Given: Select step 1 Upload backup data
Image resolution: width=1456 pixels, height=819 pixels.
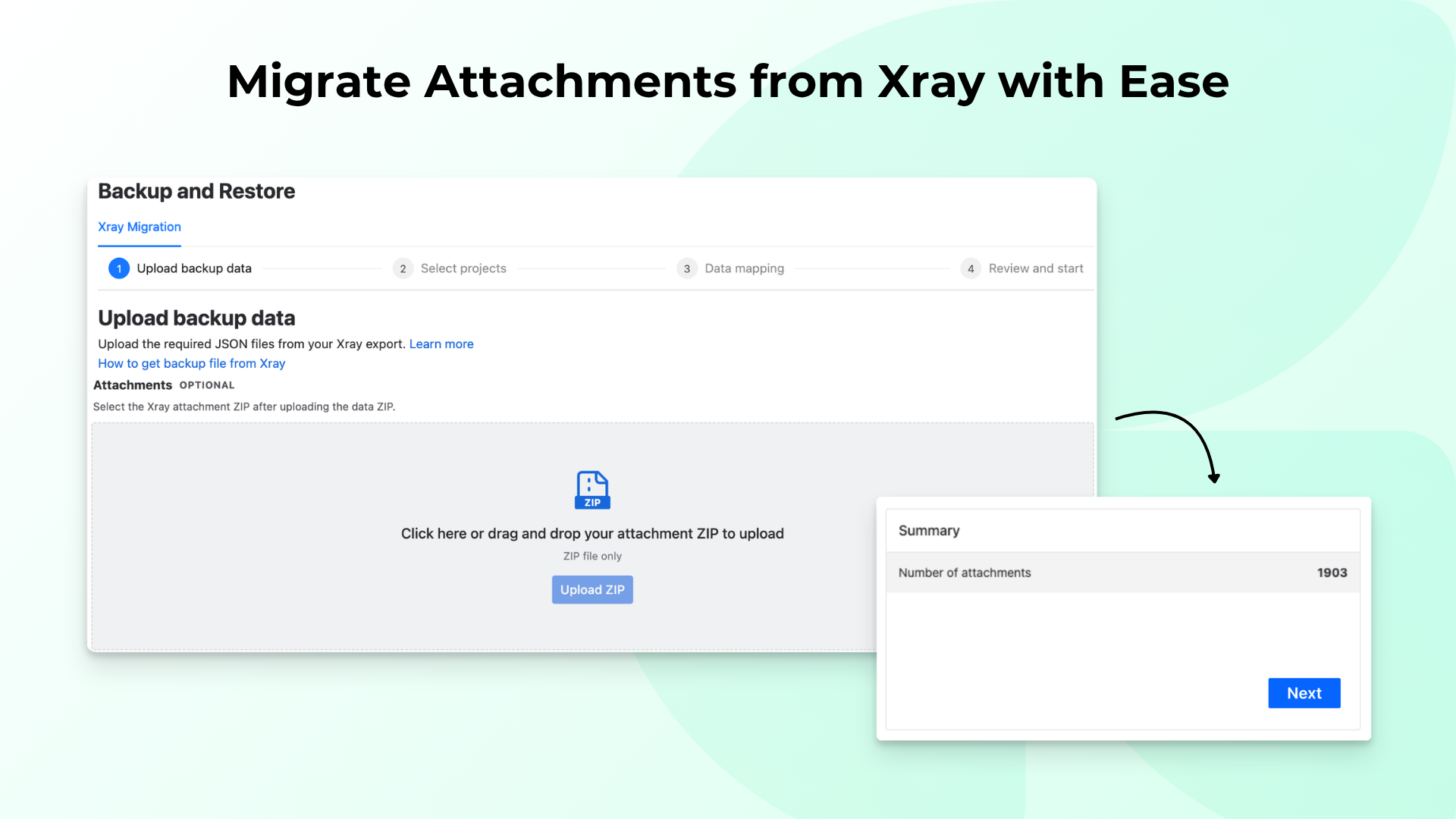Looking at the screenshot, I should [180, 268].
